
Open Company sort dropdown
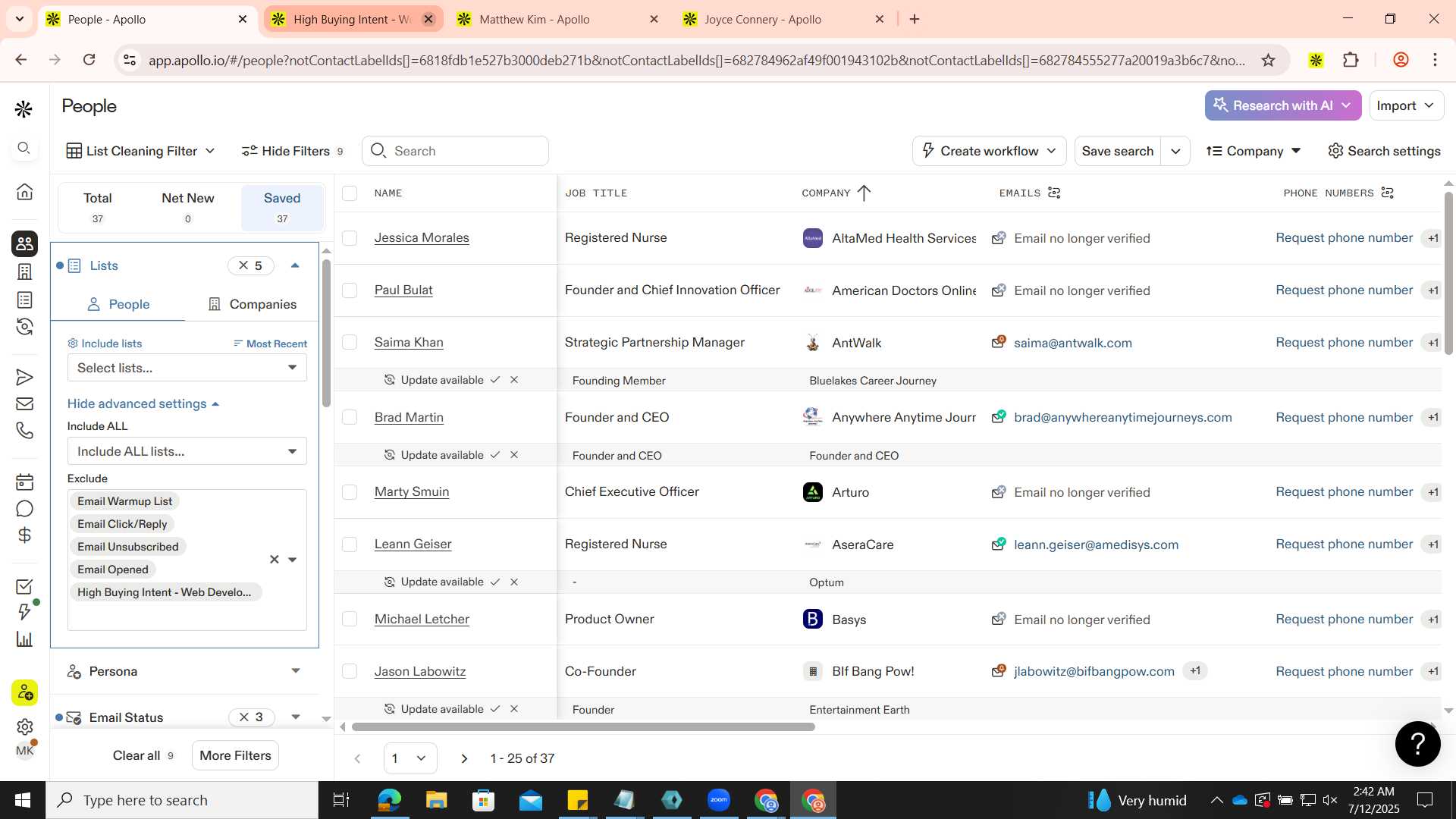click(x=1254, y=151)
